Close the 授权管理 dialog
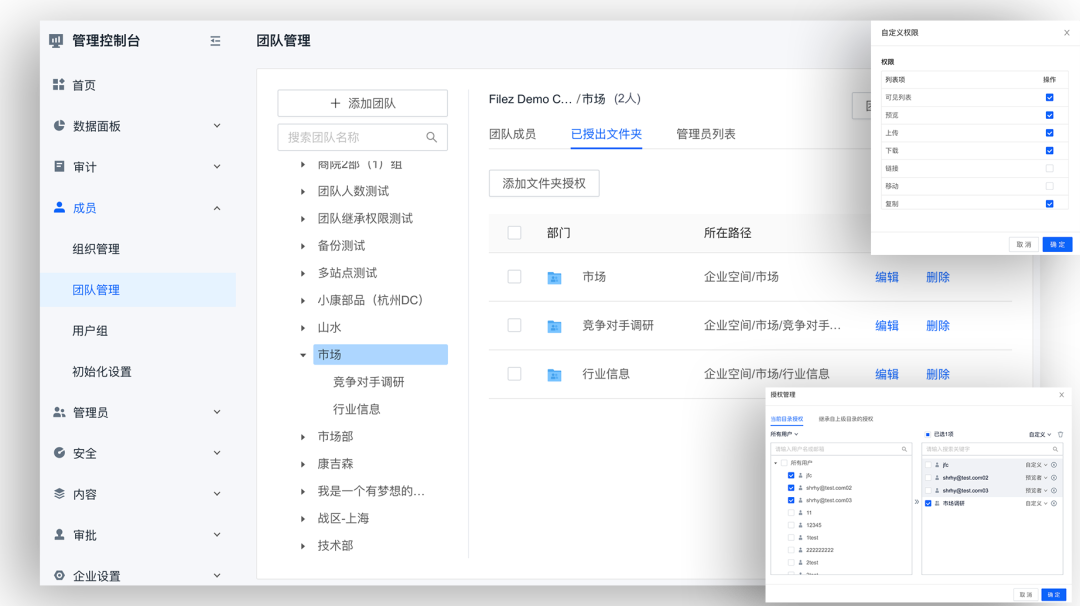 click(1061, 395)
